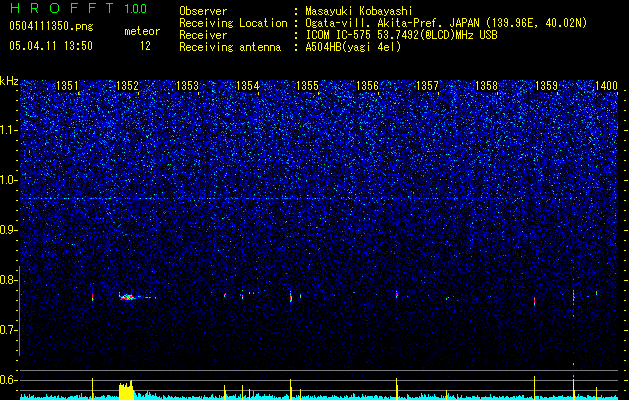Click the 1400 time marker
629x400 pixels.
(x=606, y=86)
